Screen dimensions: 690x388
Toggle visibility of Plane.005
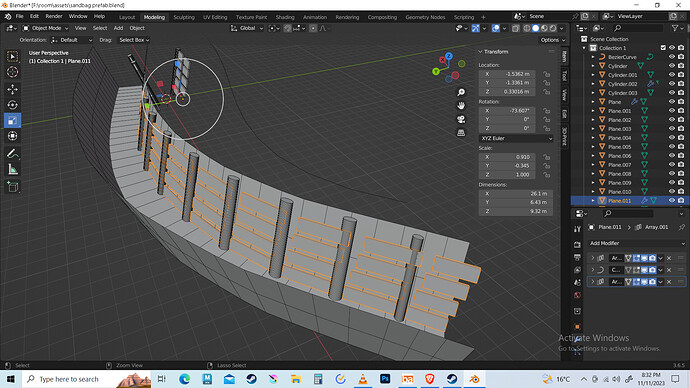point(672,146)
